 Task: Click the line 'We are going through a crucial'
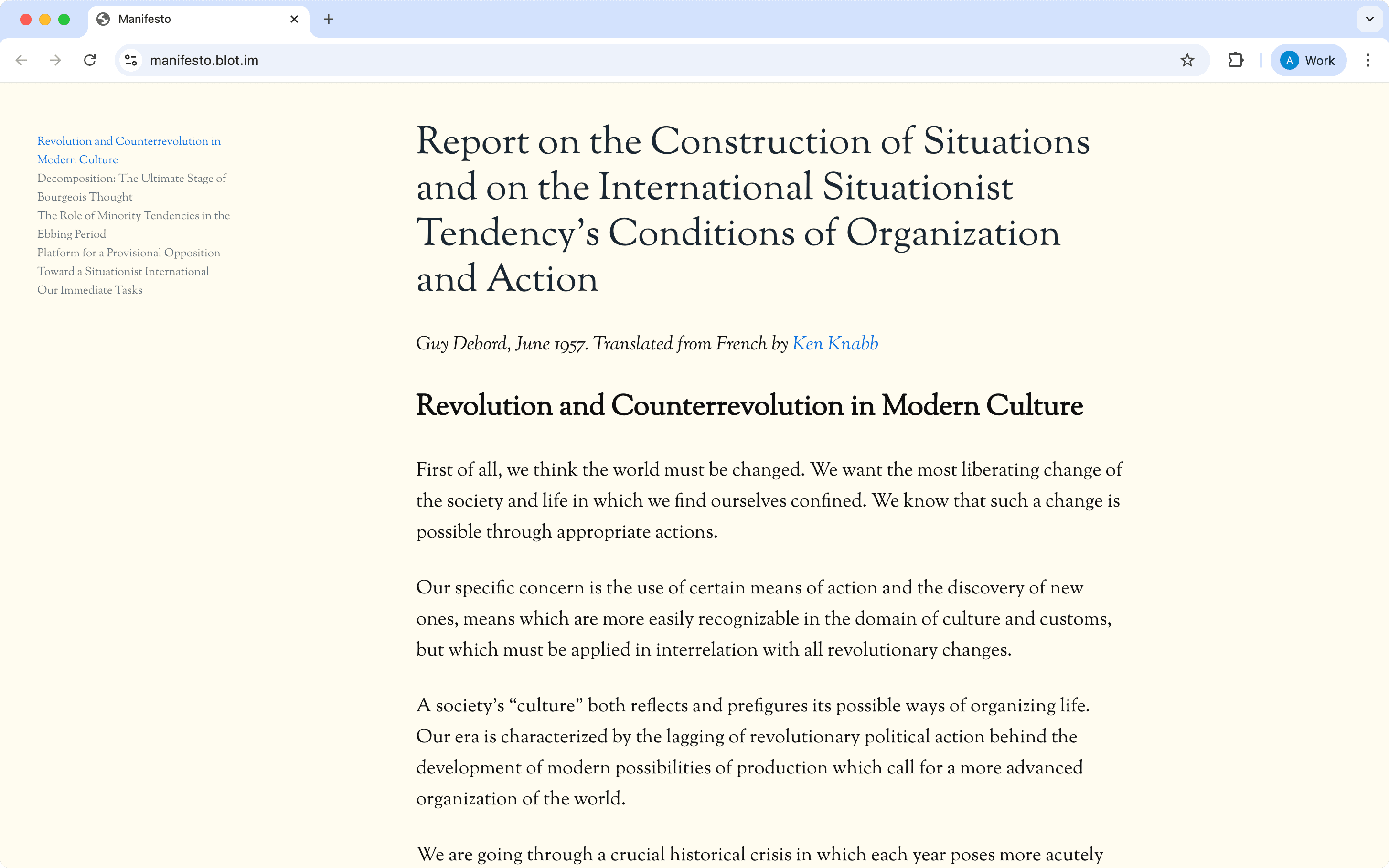(759, 854)
